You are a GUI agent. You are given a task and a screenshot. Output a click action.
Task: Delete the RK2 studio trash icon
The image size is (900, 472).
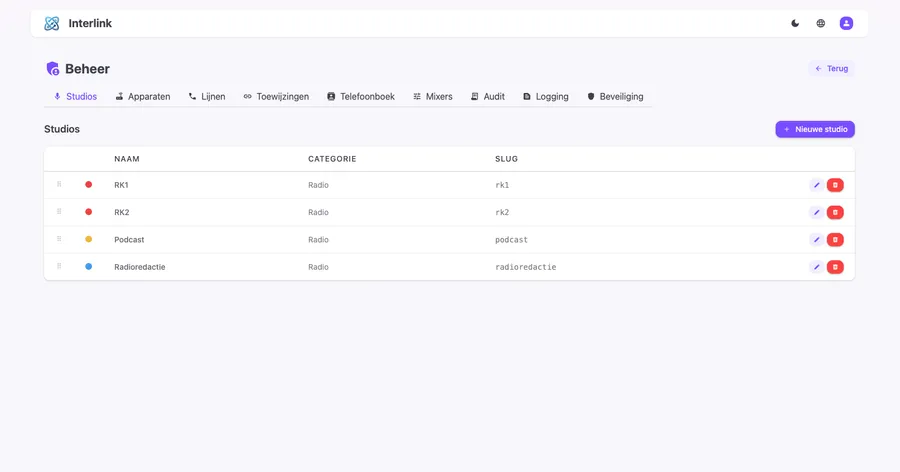[835, 212]
